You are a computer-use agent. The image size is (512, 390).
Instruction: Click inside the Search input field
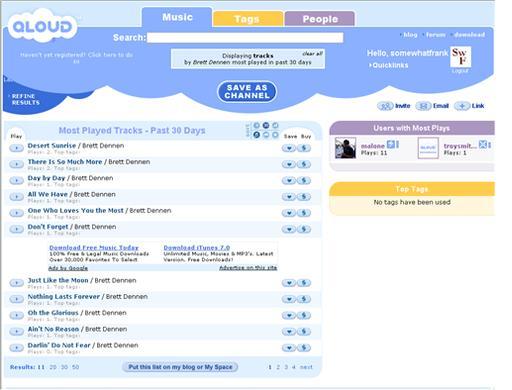pos(245,38)
